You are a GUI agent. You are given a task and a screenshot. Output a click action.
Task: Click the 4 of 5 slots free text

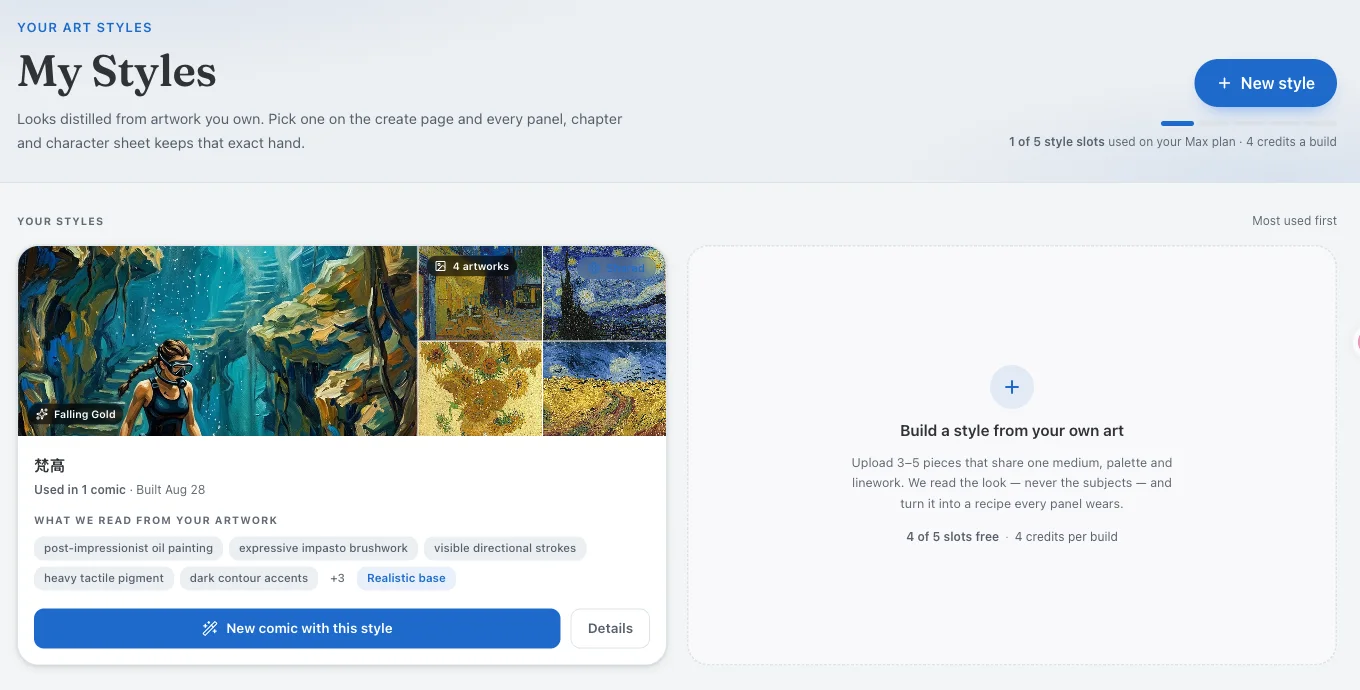(x=952, y=537)
